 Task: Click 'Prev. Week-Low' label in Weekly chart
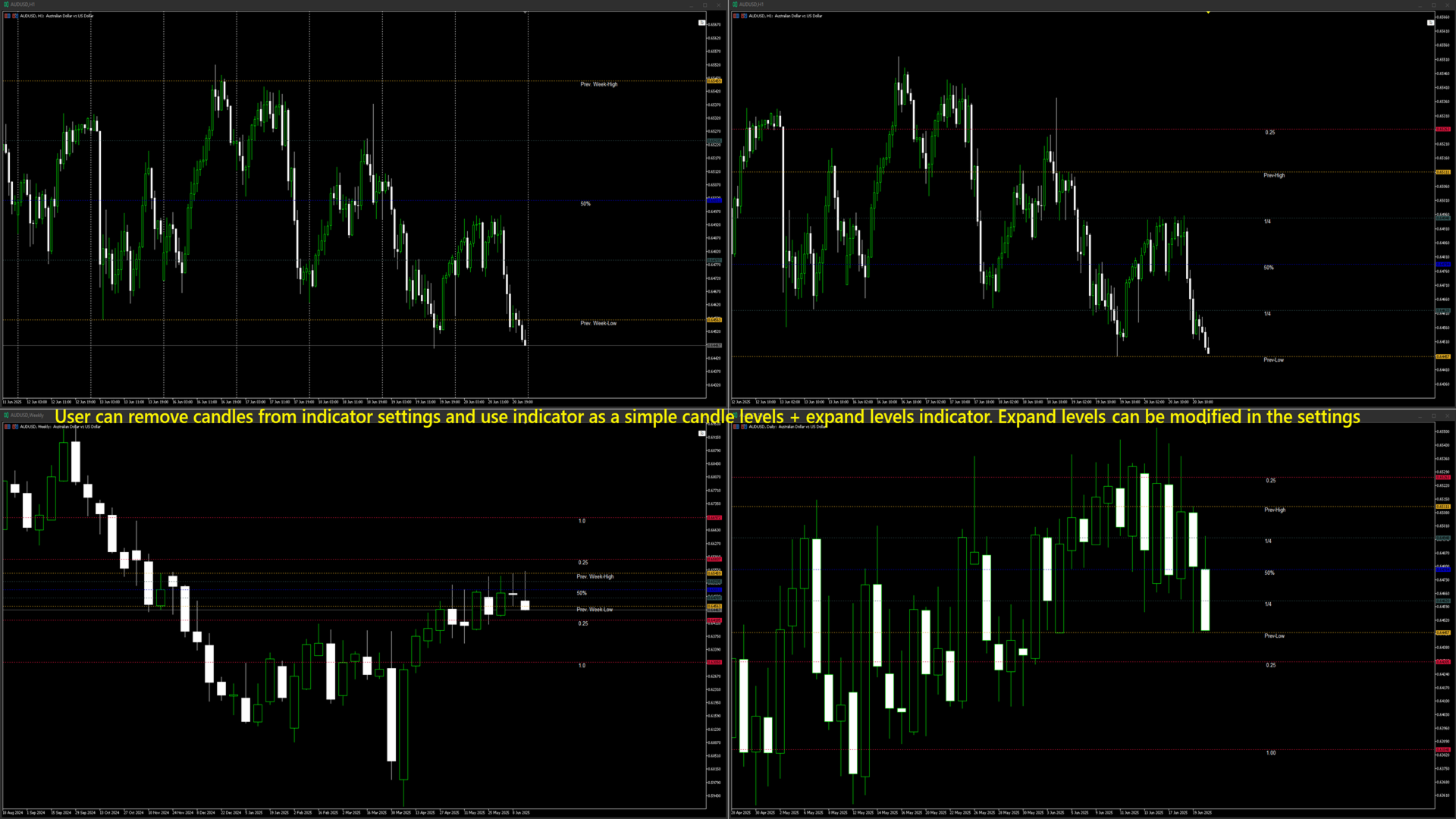click(595, 609)
